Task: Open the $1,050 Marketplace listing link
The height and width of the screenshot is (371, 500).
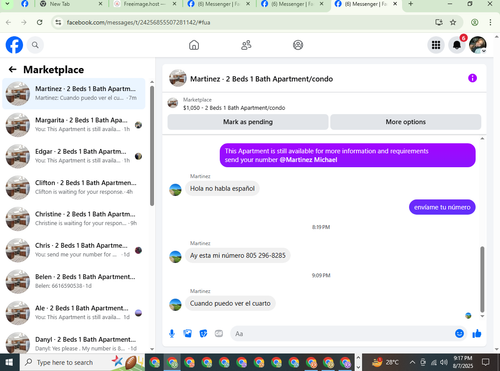Action: tap(234, 108)
